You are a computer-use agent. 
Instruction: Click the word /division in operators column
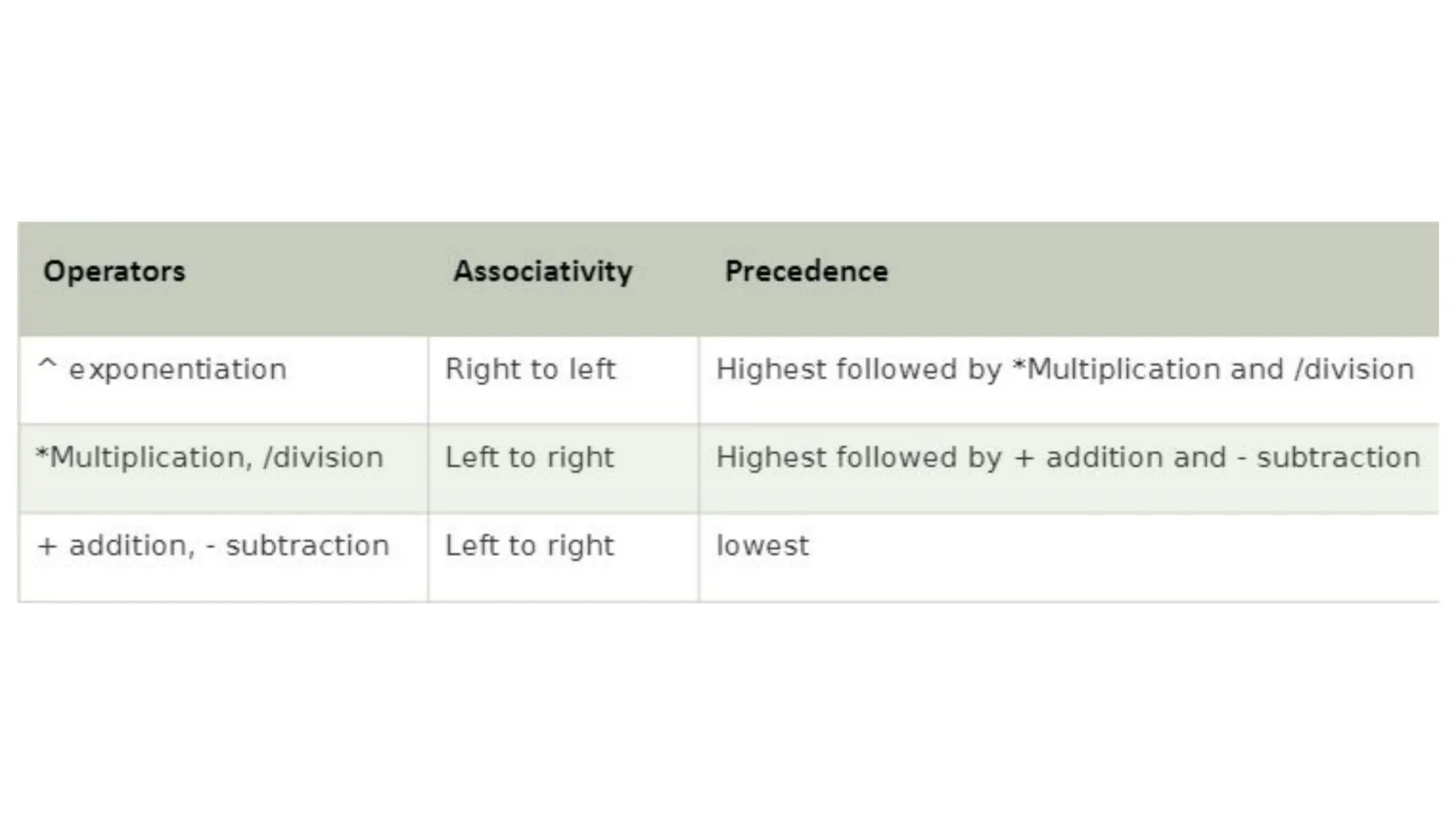(x=323, y=458)
